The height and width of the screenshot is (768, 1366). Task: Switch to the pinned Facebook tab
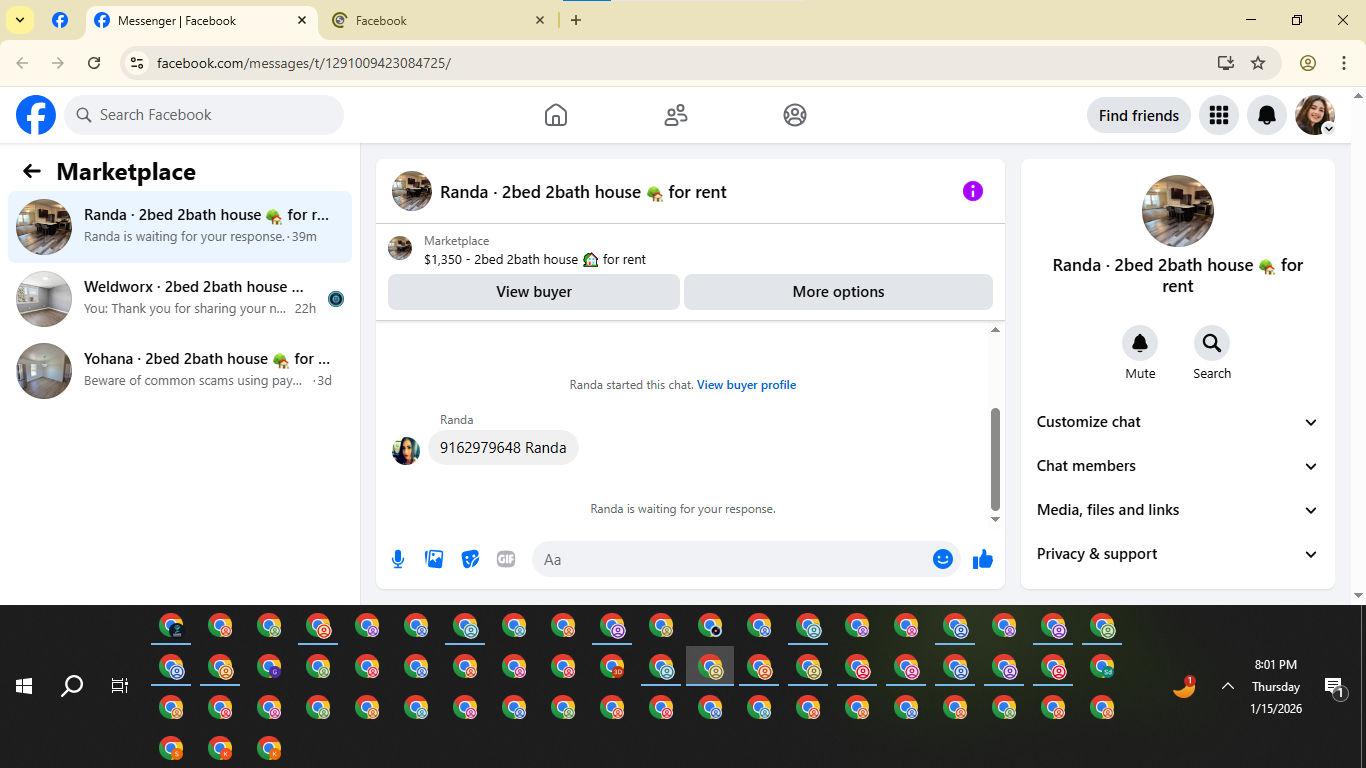(x=60, y=20)
